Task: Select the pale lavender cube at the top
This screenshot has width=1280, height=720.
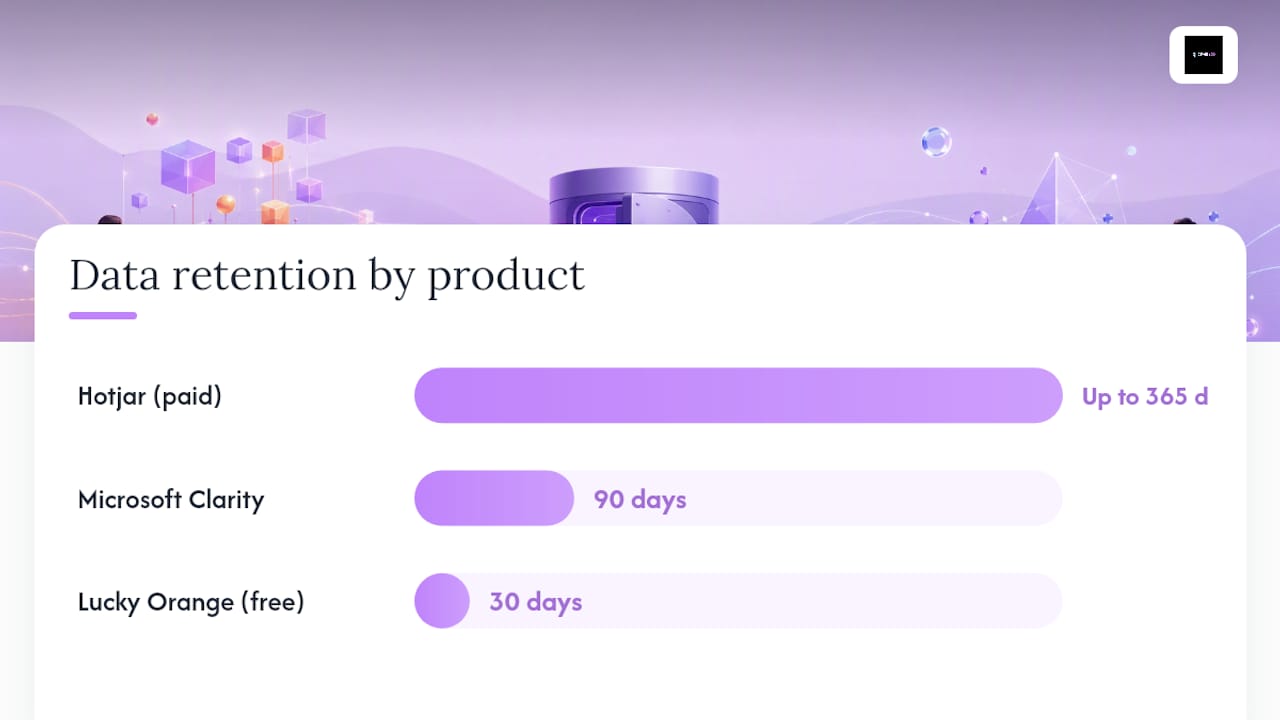Action: (306, 126)
